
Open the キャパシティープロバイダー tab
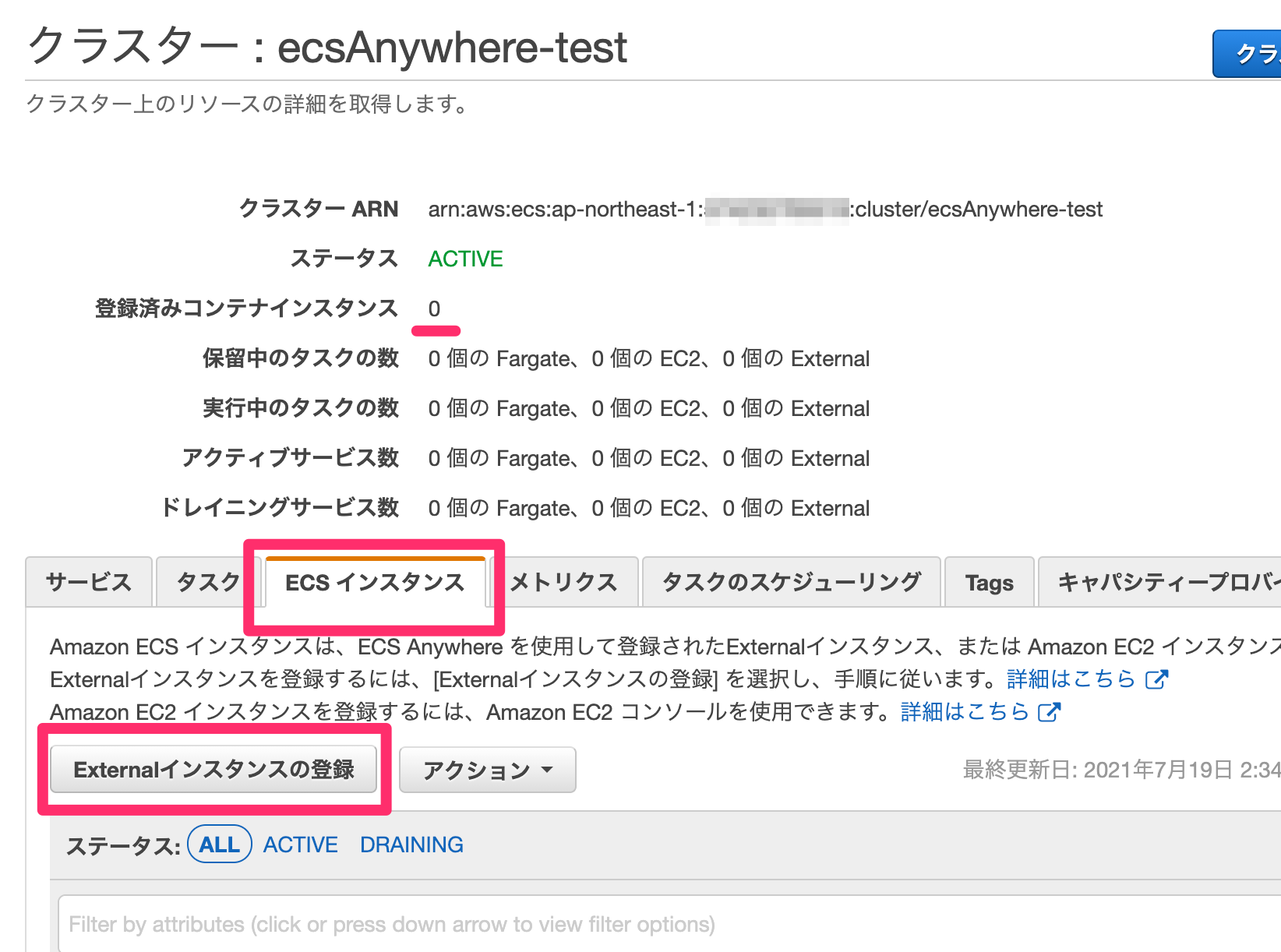pyautogui.click(x=1160, y=582)
